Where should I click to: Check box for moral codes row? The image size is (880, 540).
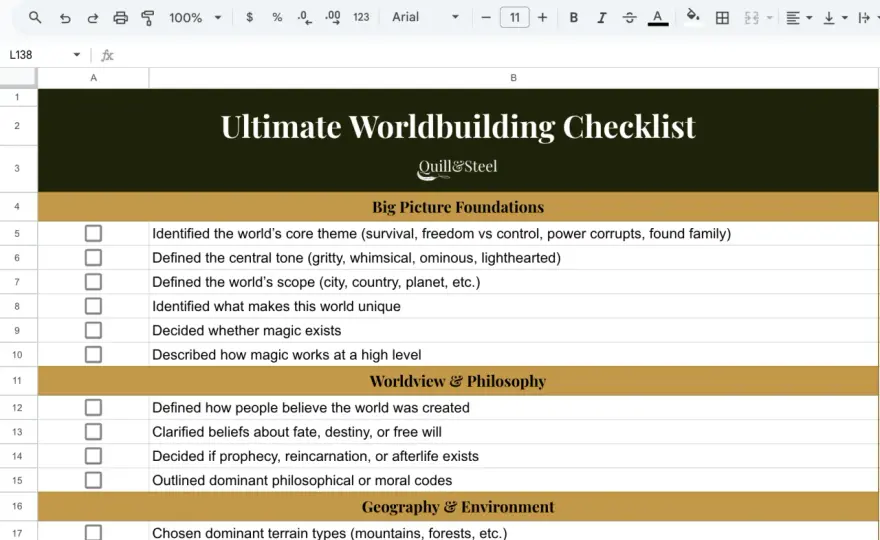click(x=93, y=480)
